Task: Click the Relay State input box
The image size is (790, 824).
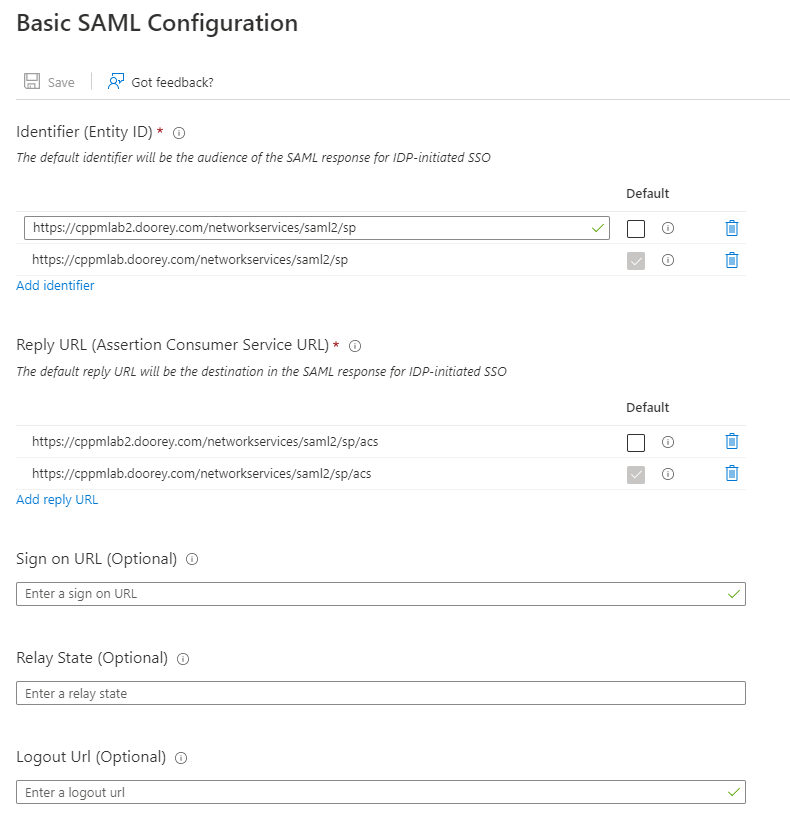Action: click(380, 693)
